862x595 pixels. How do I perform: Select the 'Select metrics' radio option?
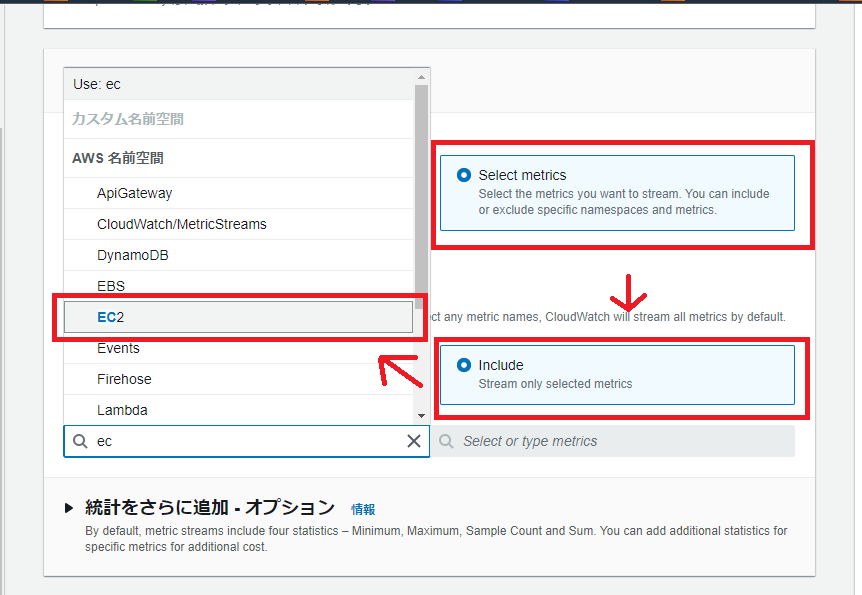click(x=464, y=175)
